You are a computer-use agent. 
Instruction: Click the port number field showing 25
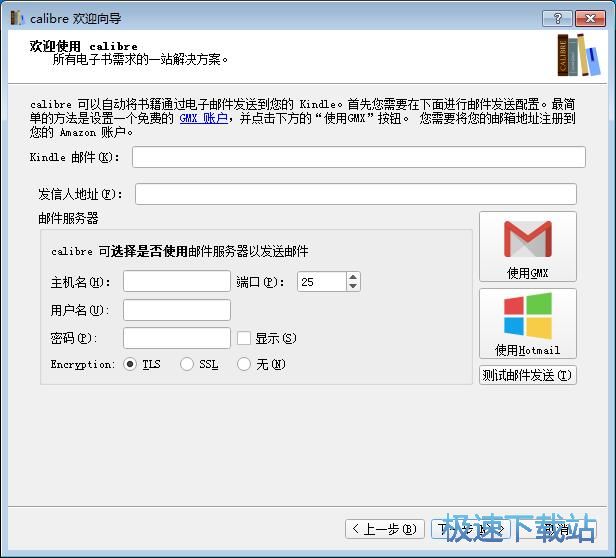[x=322, y=281]
